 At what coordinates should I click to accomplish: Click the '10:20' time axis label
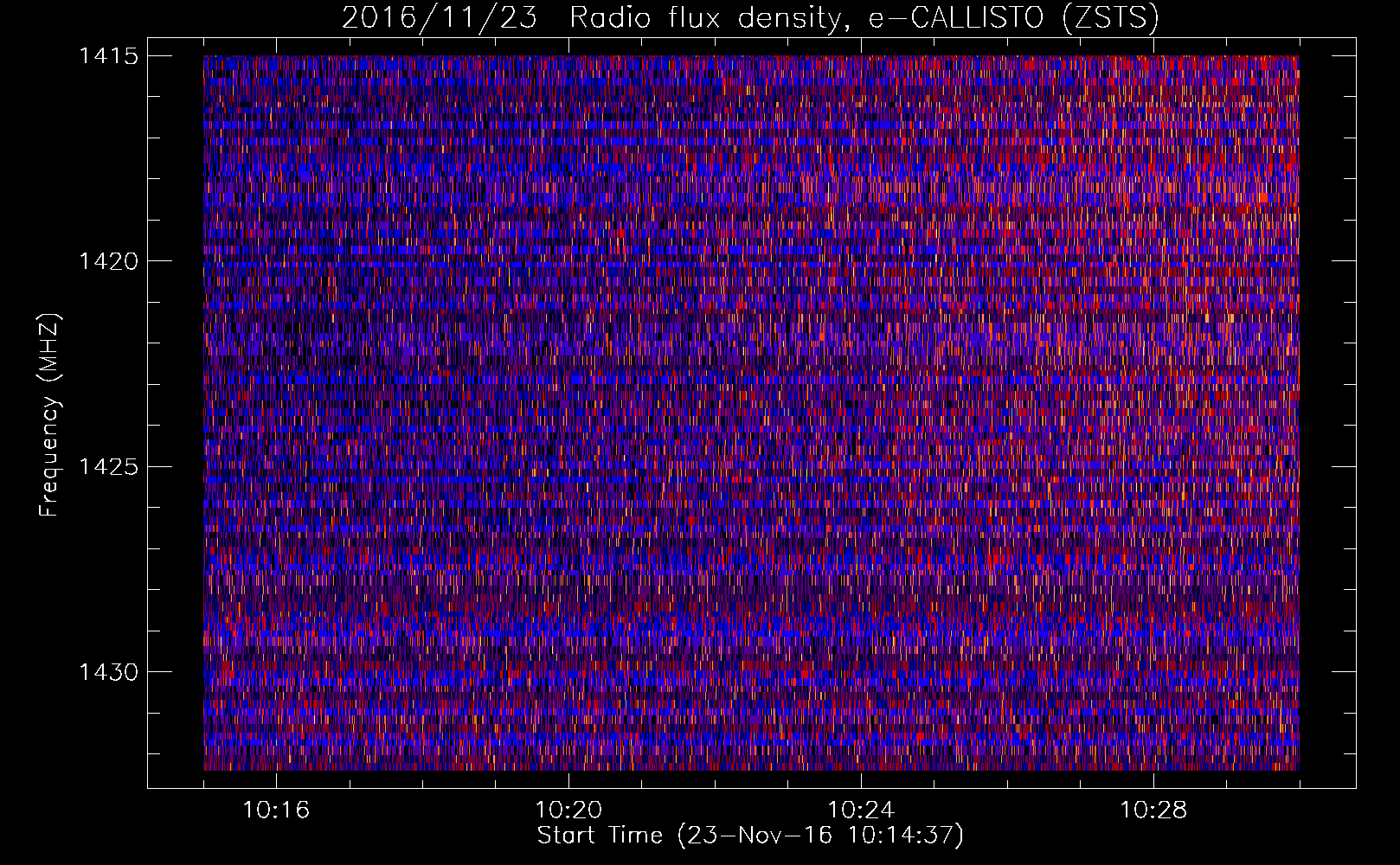point(568,811)
